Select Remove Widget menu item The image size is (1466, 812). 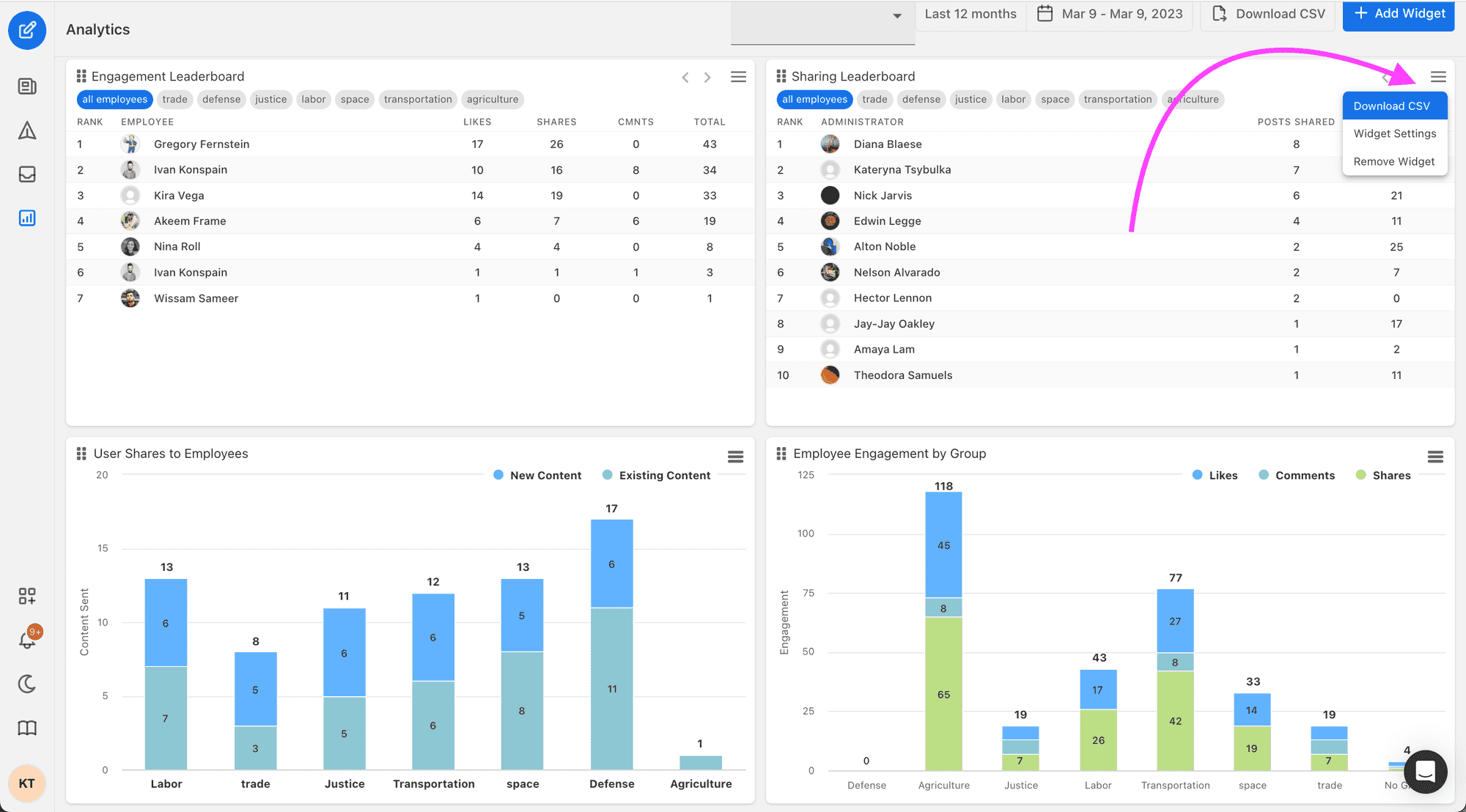(1395, 161)
